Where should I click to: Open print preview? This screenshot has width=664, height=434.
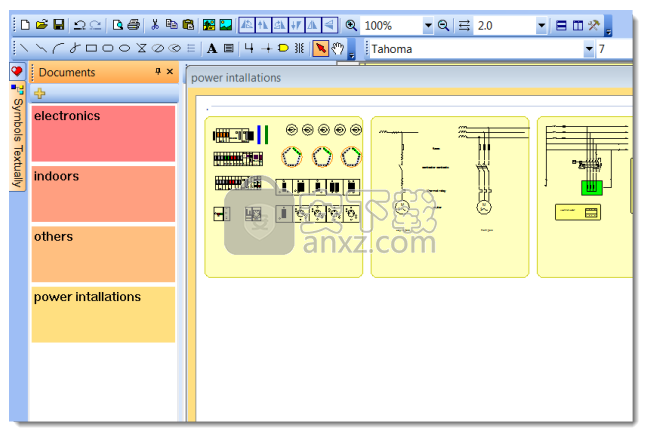(117, 25)
